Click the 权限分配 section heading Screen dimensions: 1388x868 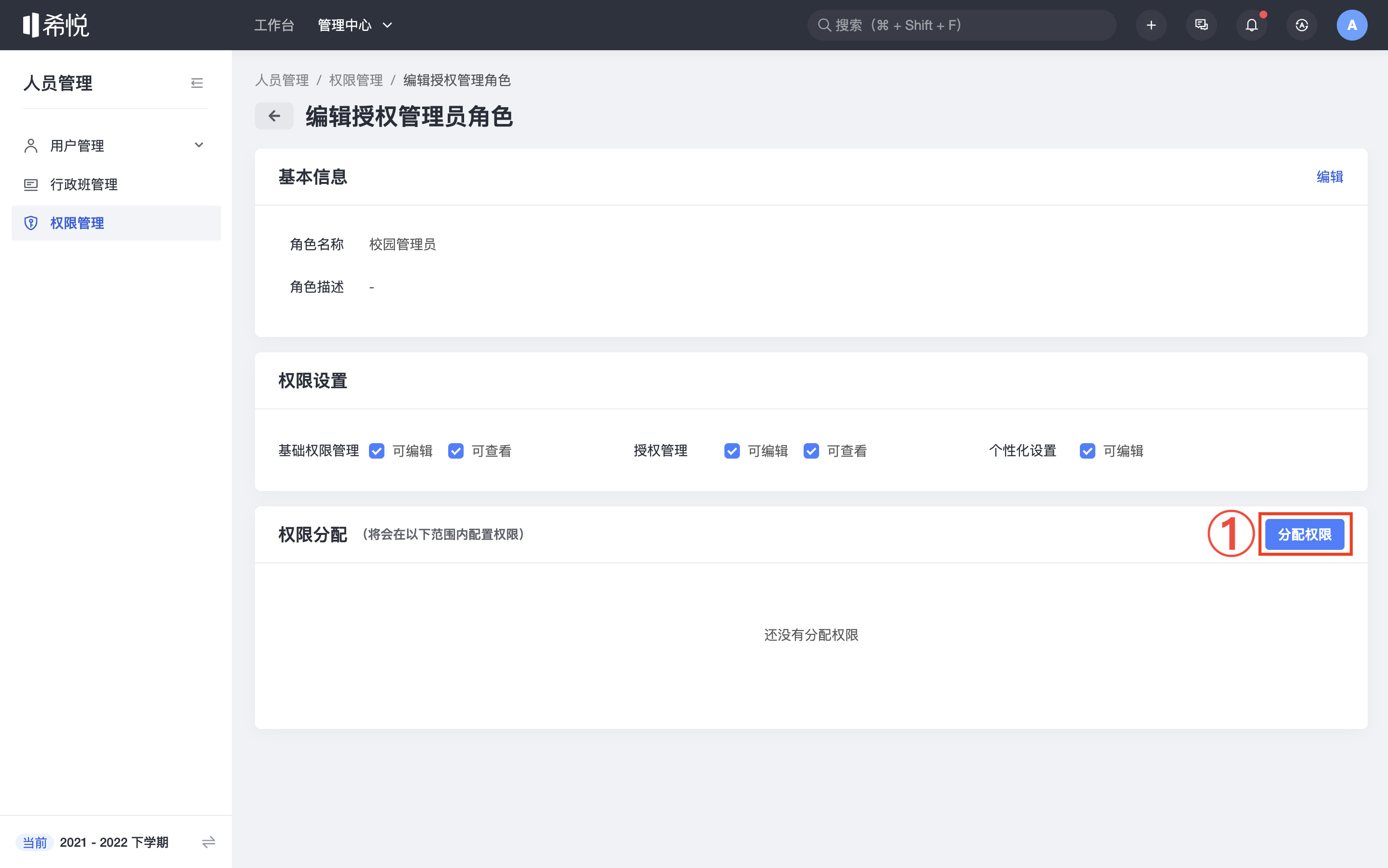pyautogui.click(x=312, y=534)
